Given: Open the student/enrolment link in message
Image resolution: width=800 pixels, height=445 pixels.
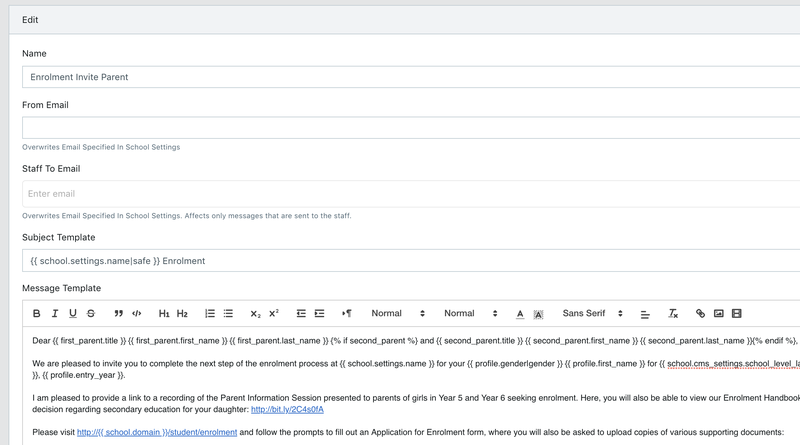Looking at the screenshot, I should click(x=157, y=432).
